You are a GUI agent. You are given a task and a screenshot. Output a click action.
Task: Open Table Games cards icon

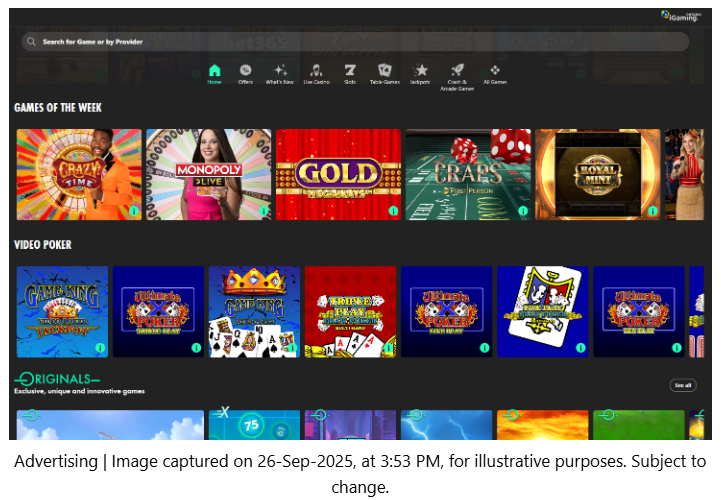[x=384, y=70]
